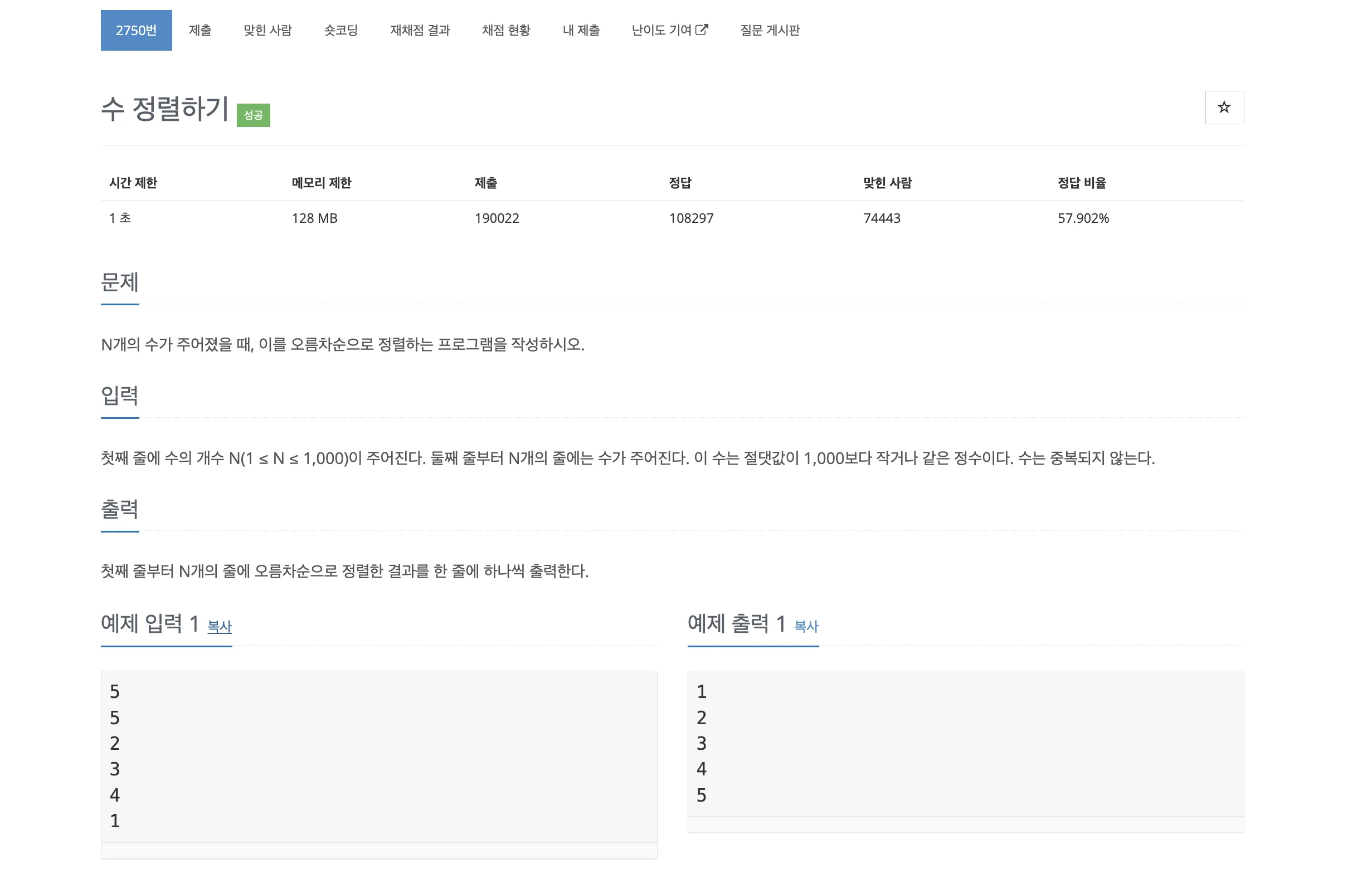Click the 입력 section heading
This screenshot has height=869, width=1372.
pyautogui.click(x=120, y=395)
